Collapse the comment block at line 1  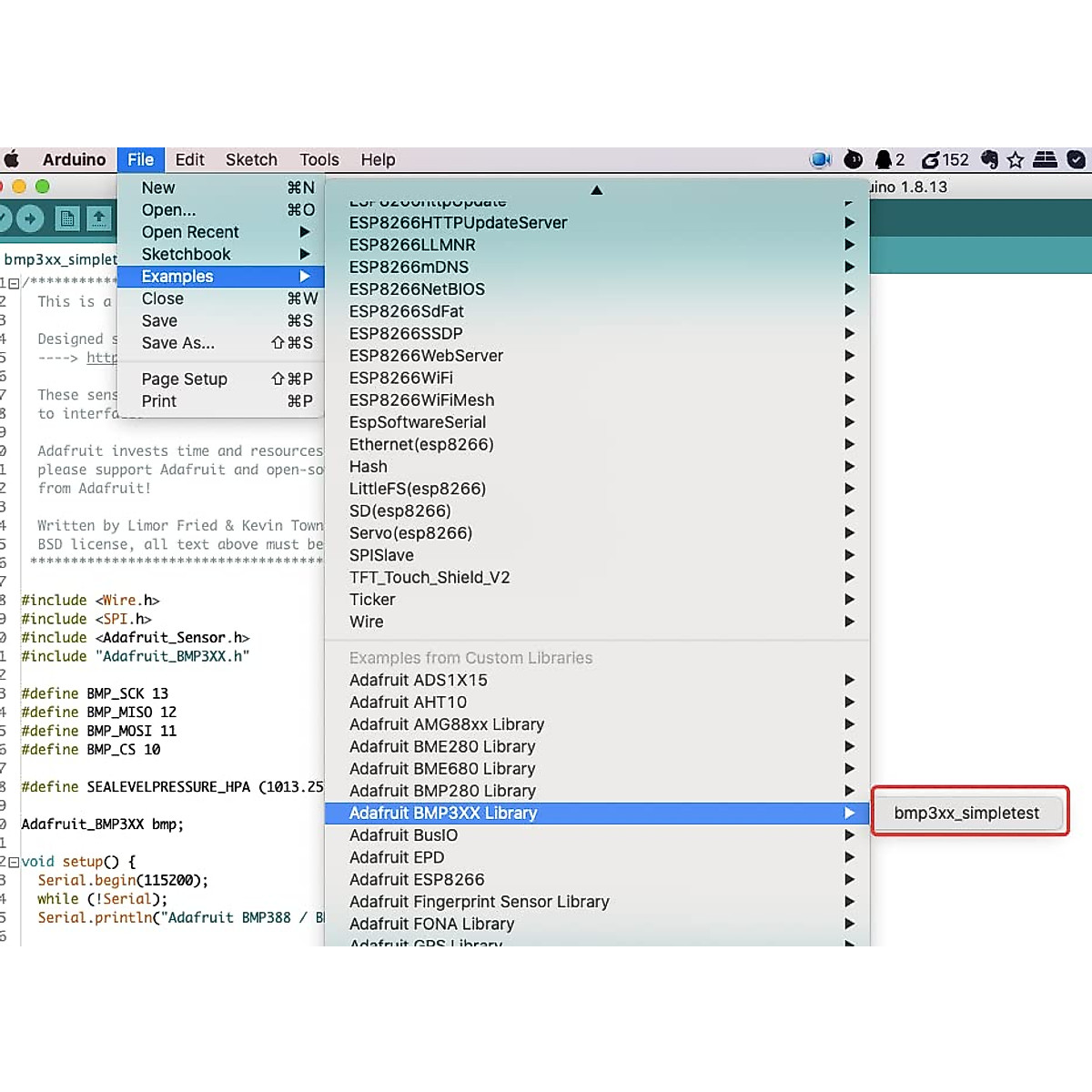coord(14,283)
